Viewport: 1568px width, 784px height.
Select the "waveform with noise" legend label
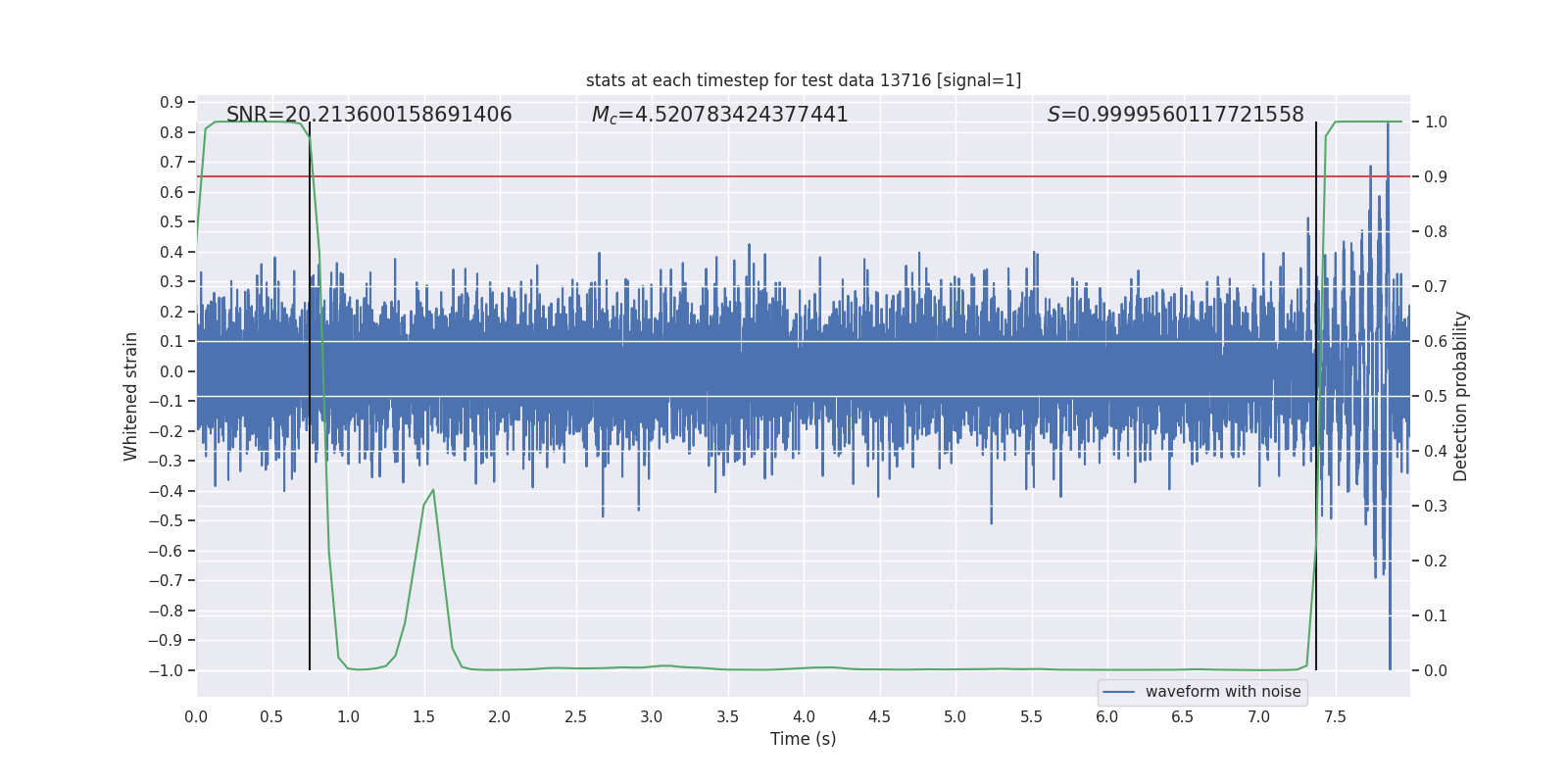pyautogui.click(x=1222, y=692)
